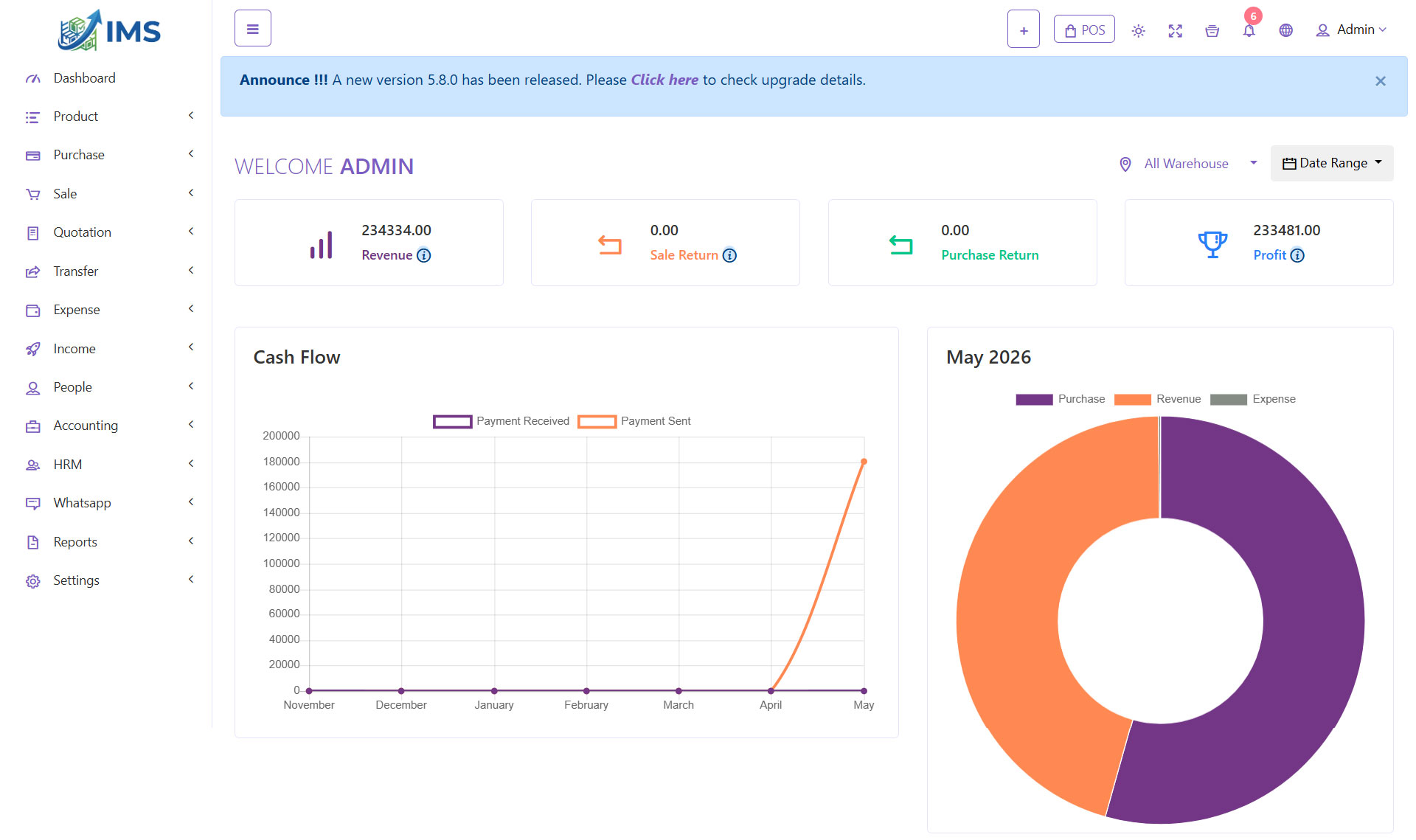Open the Date Range dropdown
This screenshot has width=1416, height=840.
pos(1332,163)
